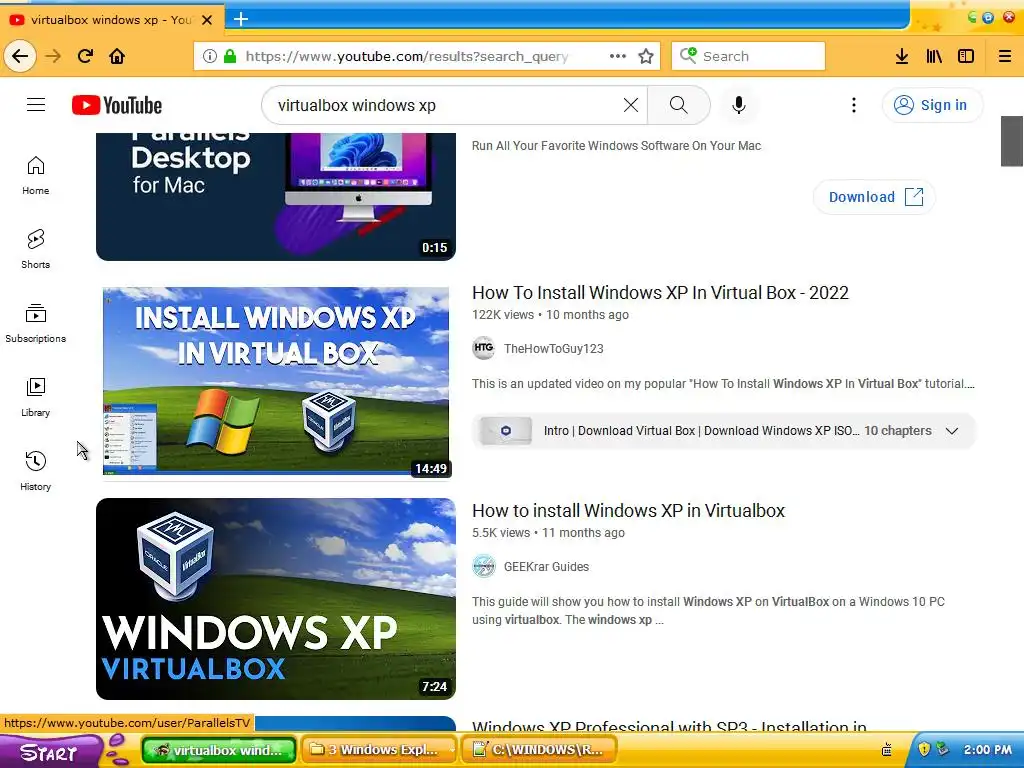Click the browser forward arrow

pyautogui.click(x=53, y=56)
